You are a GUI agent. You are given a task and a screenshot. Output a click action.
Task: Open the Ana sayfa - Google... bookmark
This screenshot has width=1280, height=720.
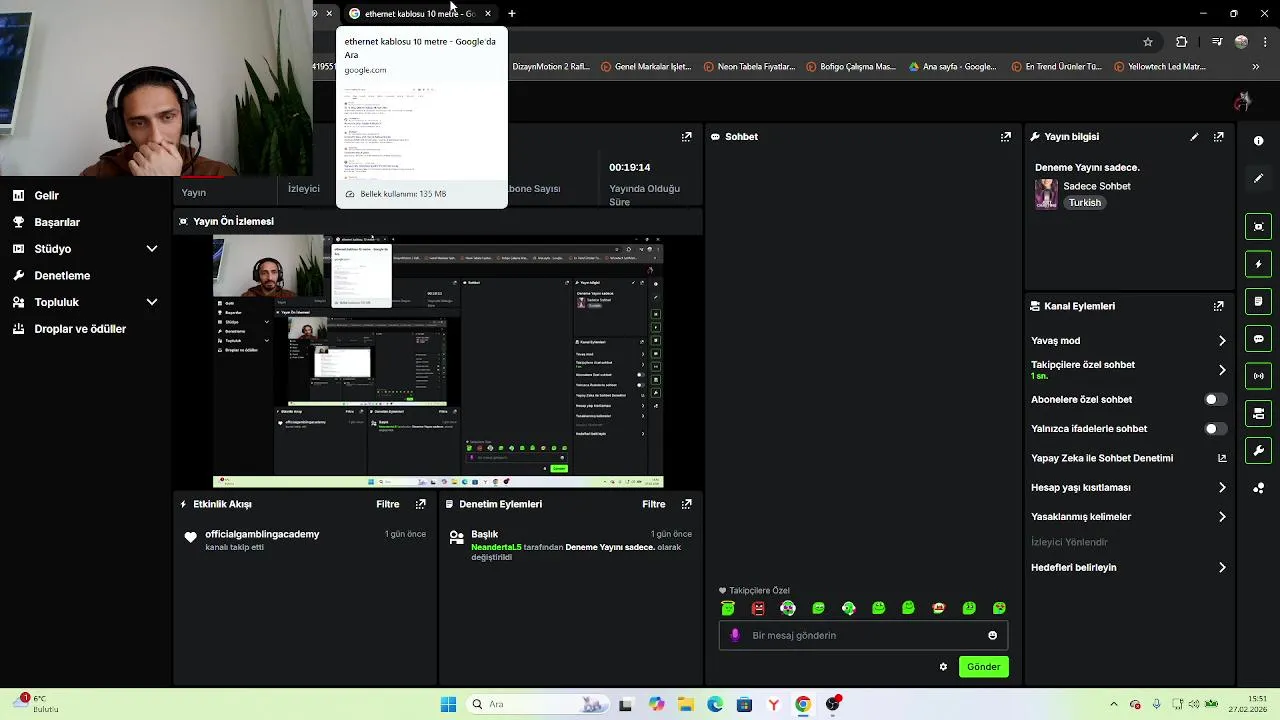point(952,67)
